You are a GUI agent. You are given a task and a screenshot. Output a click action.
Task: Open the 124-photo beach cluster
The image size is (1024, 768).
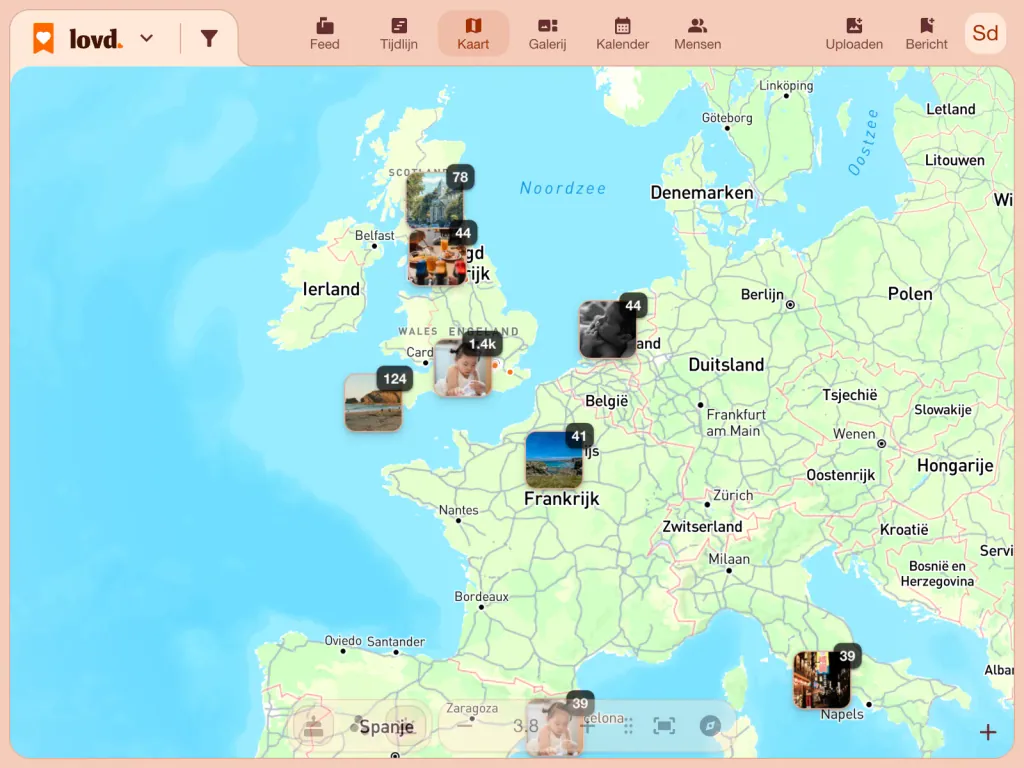pyautogui.click(x=374, y=402)
